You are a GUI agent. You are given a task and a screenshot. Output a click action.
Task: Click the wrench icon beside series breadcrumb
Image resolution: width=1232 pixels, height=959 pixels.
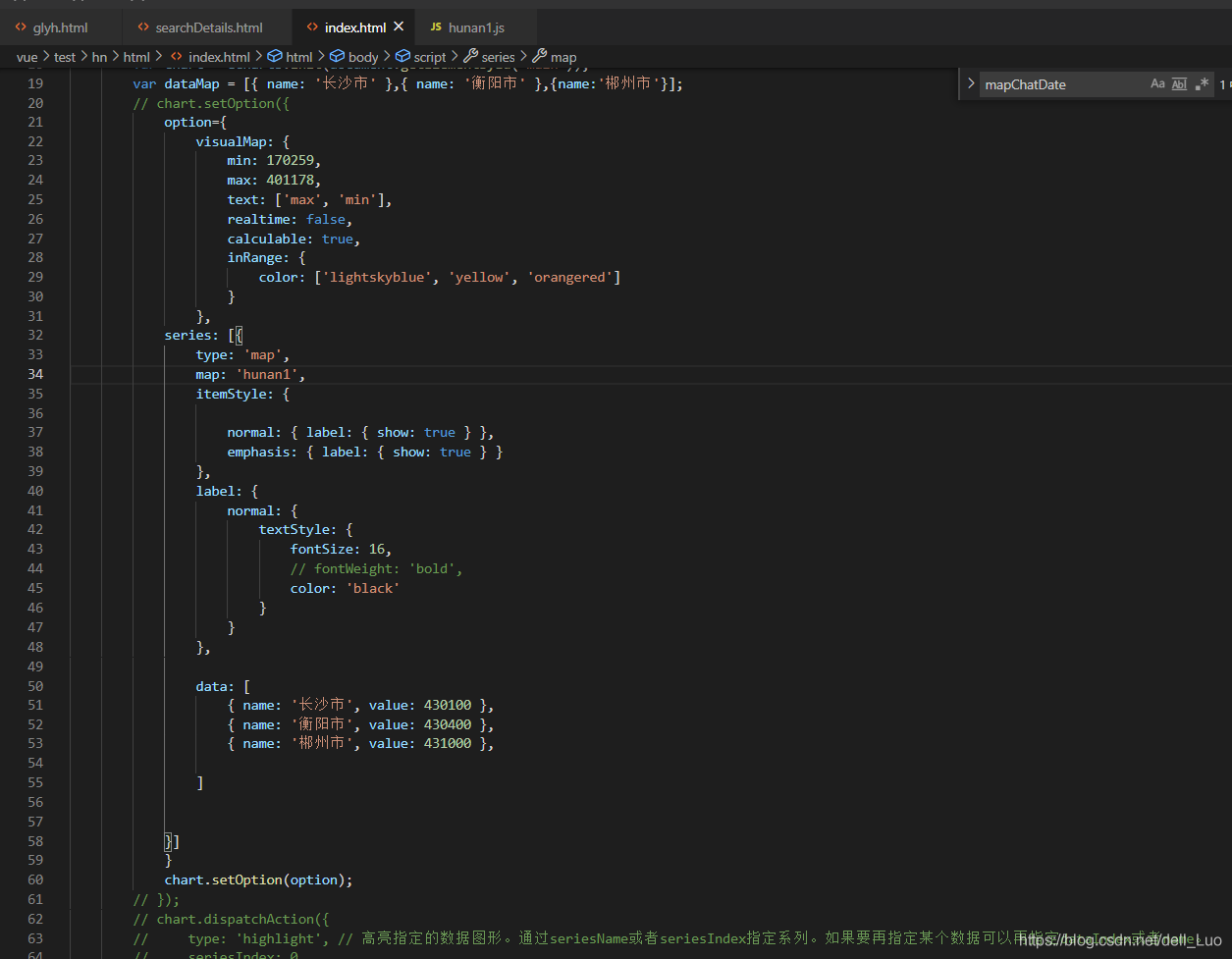tap(470, 57)
